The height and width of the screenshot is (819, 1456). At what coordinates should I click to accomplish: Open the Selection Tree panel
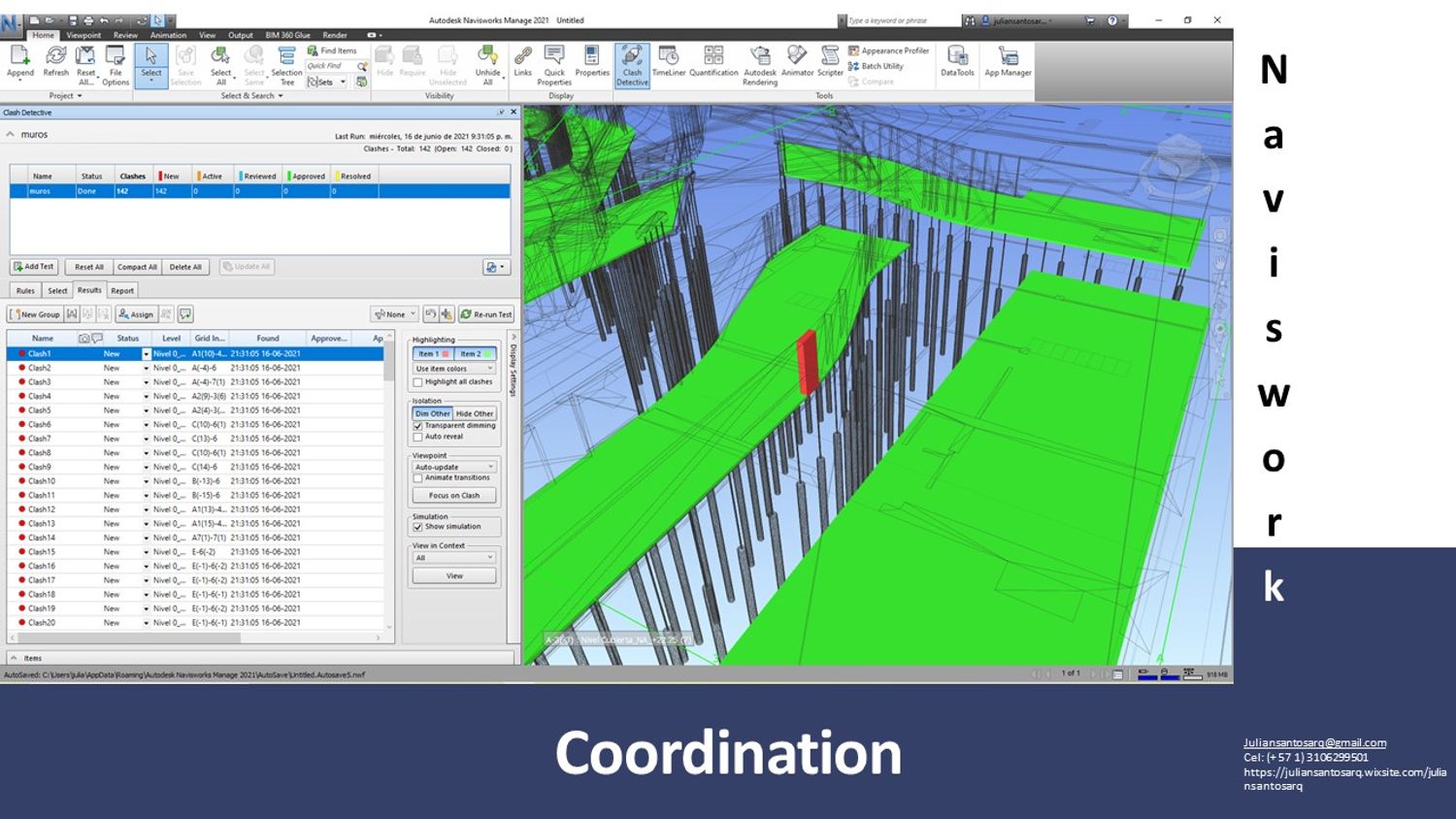click(286, 62)
